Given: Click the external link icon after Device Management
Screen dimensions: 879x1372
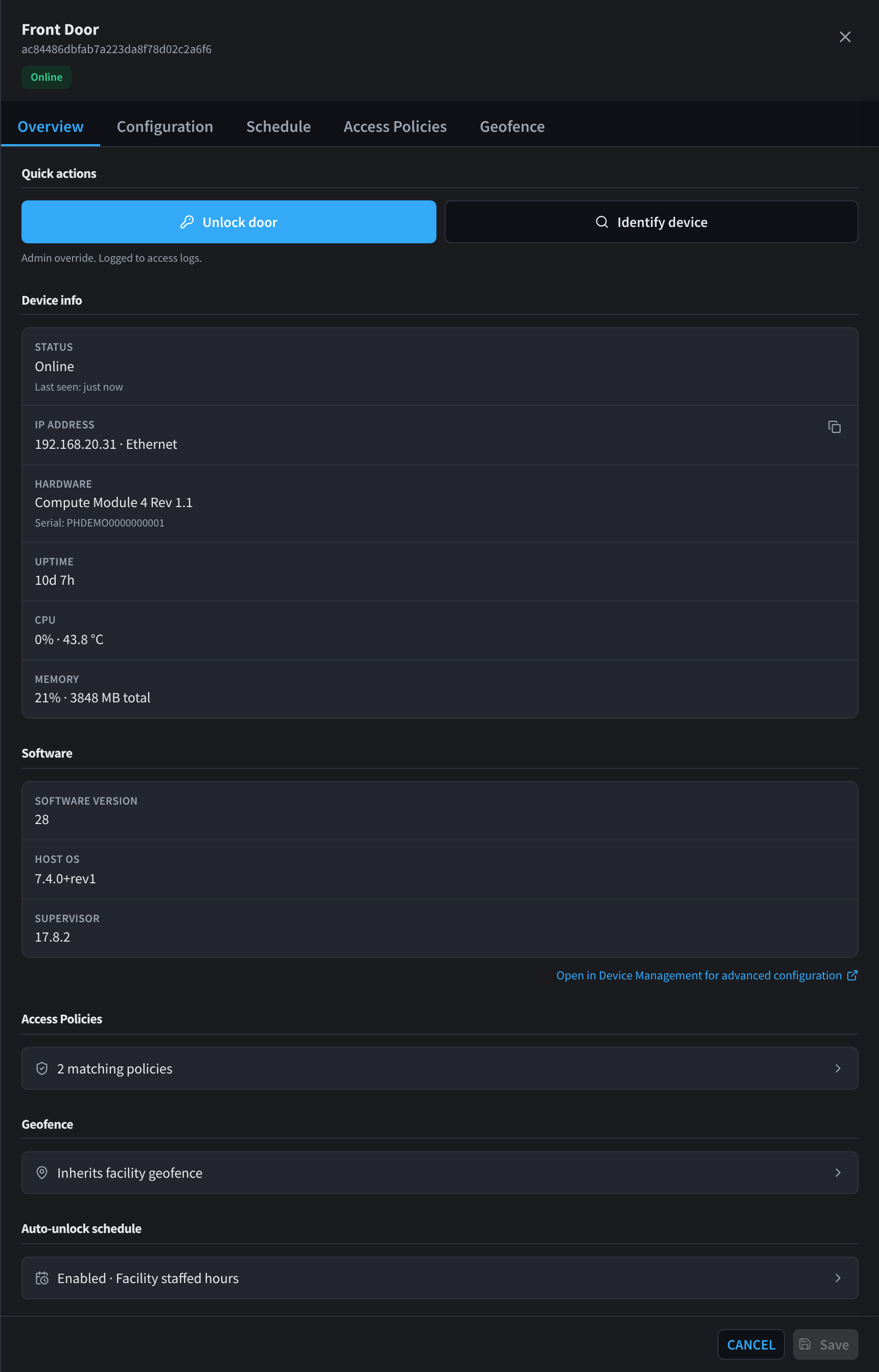Looking at the screenshot, I should [851, 975].
